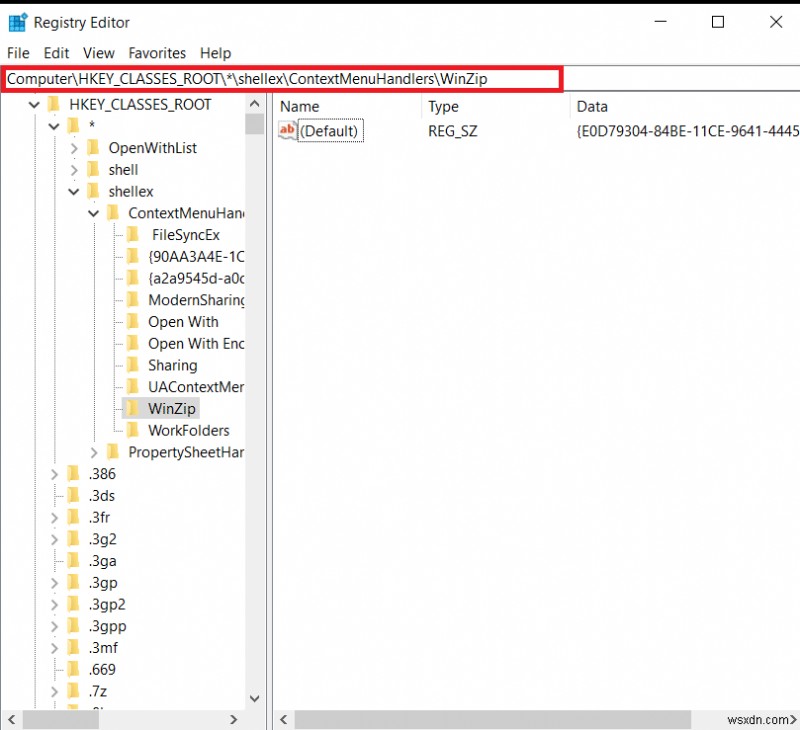
Task: Click the WinZip folder icon
Action: 133,409
